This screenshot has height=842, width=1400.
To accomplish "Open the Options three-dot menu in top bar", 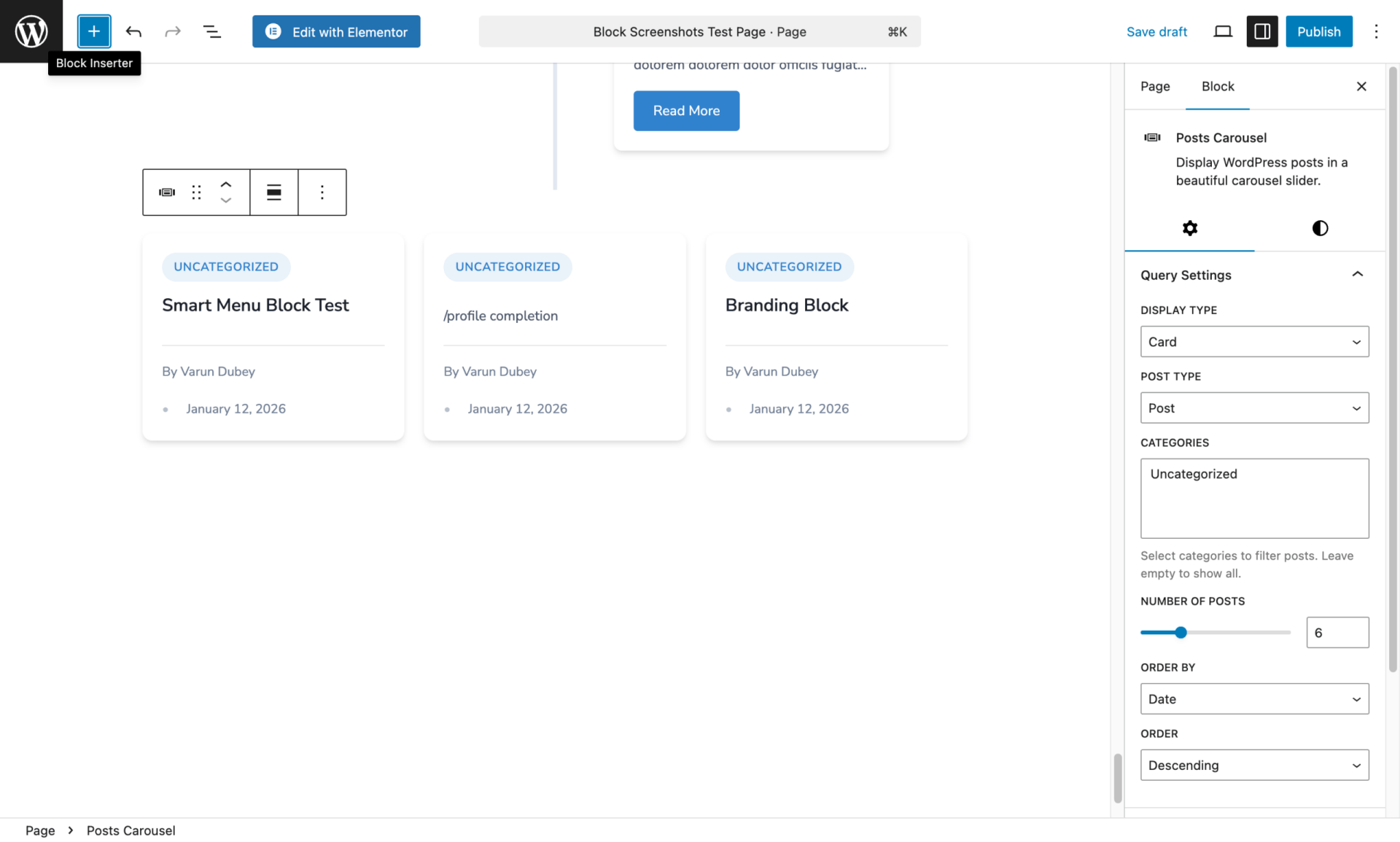I will 1376,31.
